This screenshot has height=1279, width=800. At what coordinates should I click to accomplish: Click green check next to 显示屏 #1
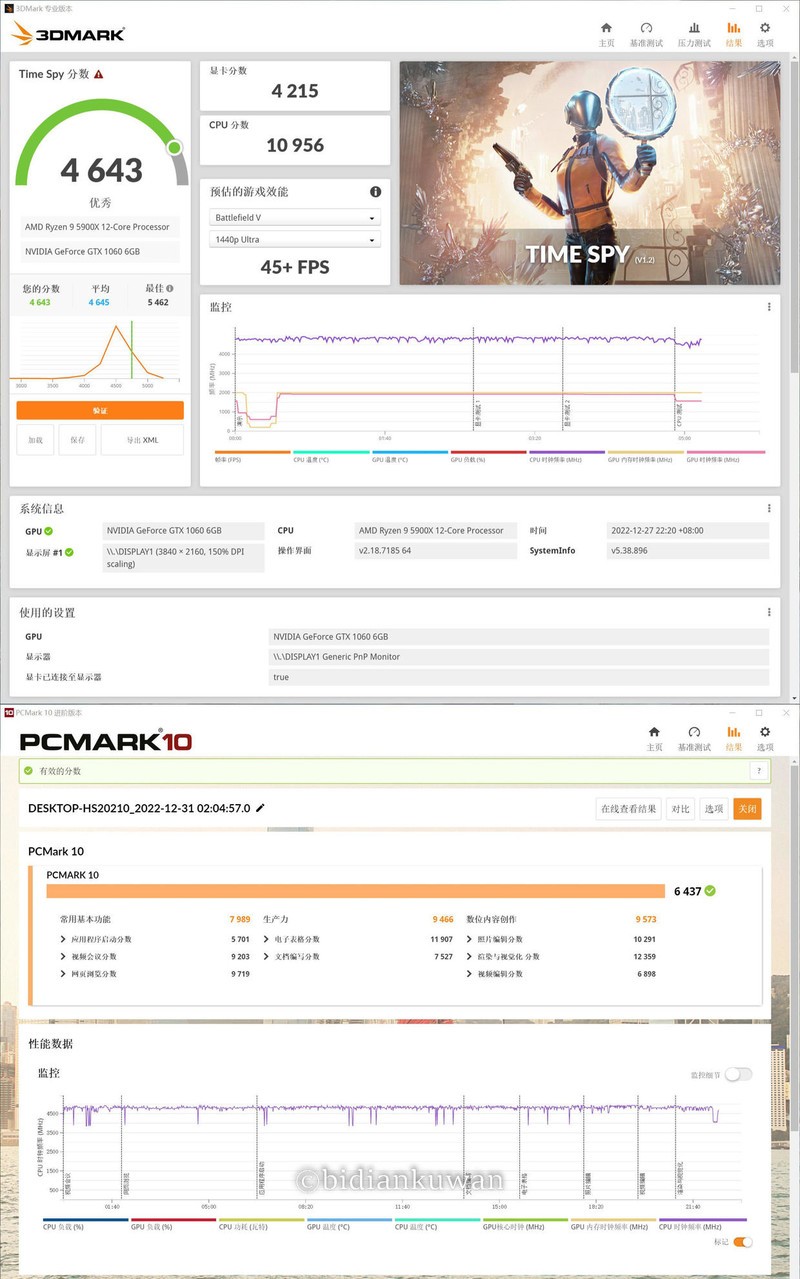point(69,552)
